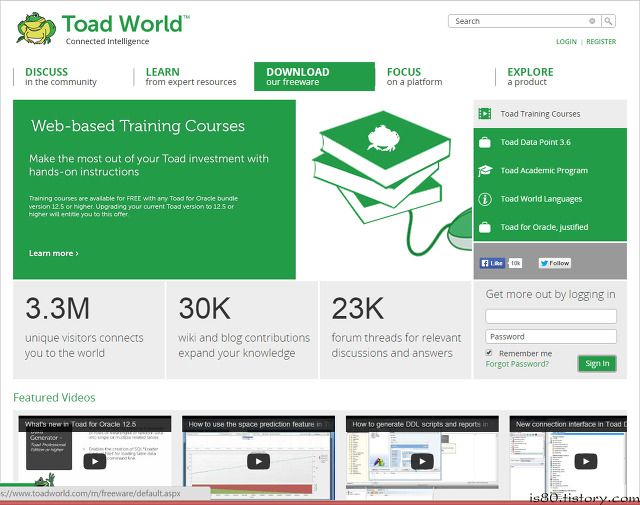The height and width of the screenshot is (505, 640).
Task: Open the FOCUS on a platform menu
Action: 415,76
